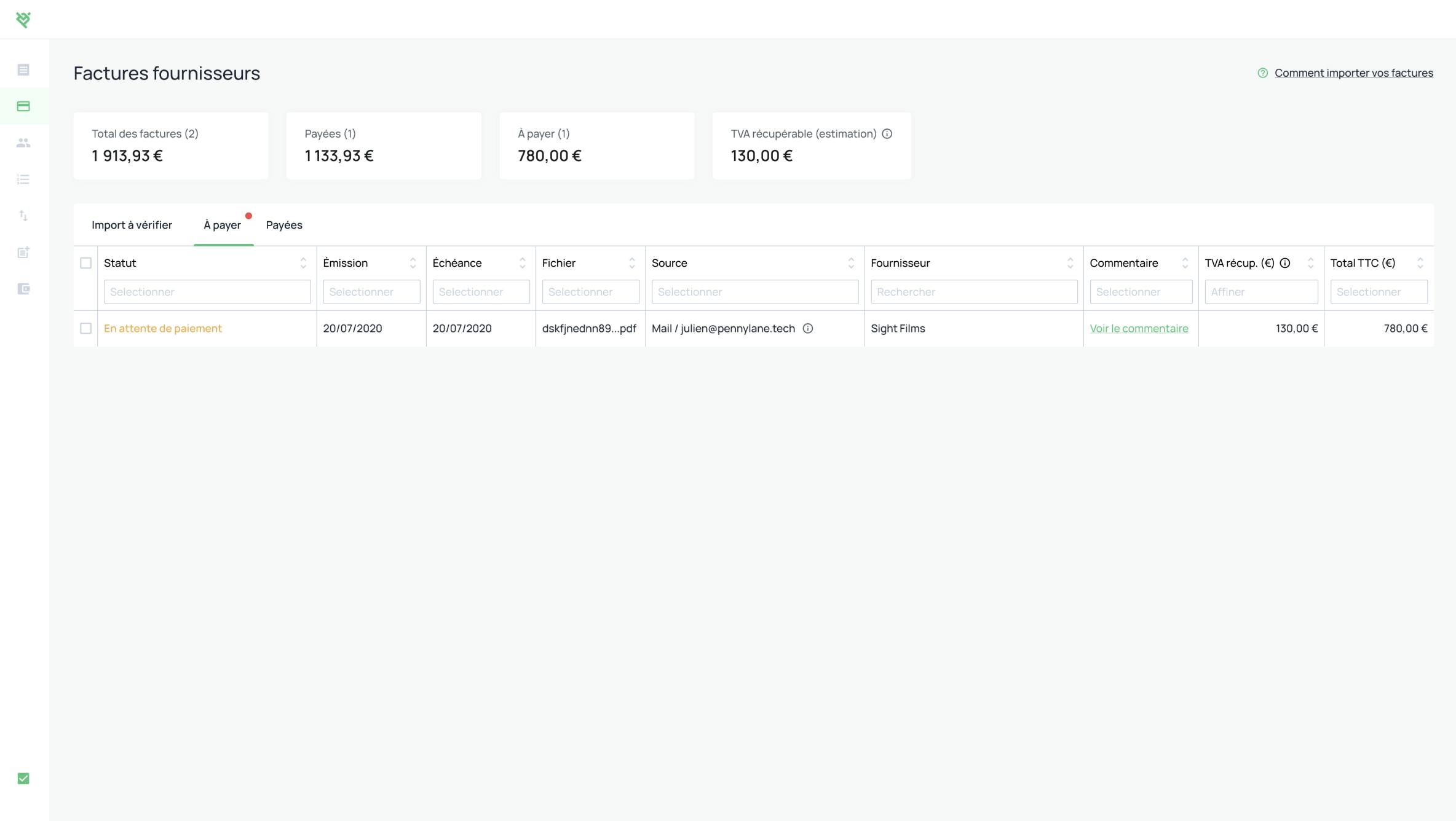
Task: Sort by the Fichier column
Action: [631, 263]
